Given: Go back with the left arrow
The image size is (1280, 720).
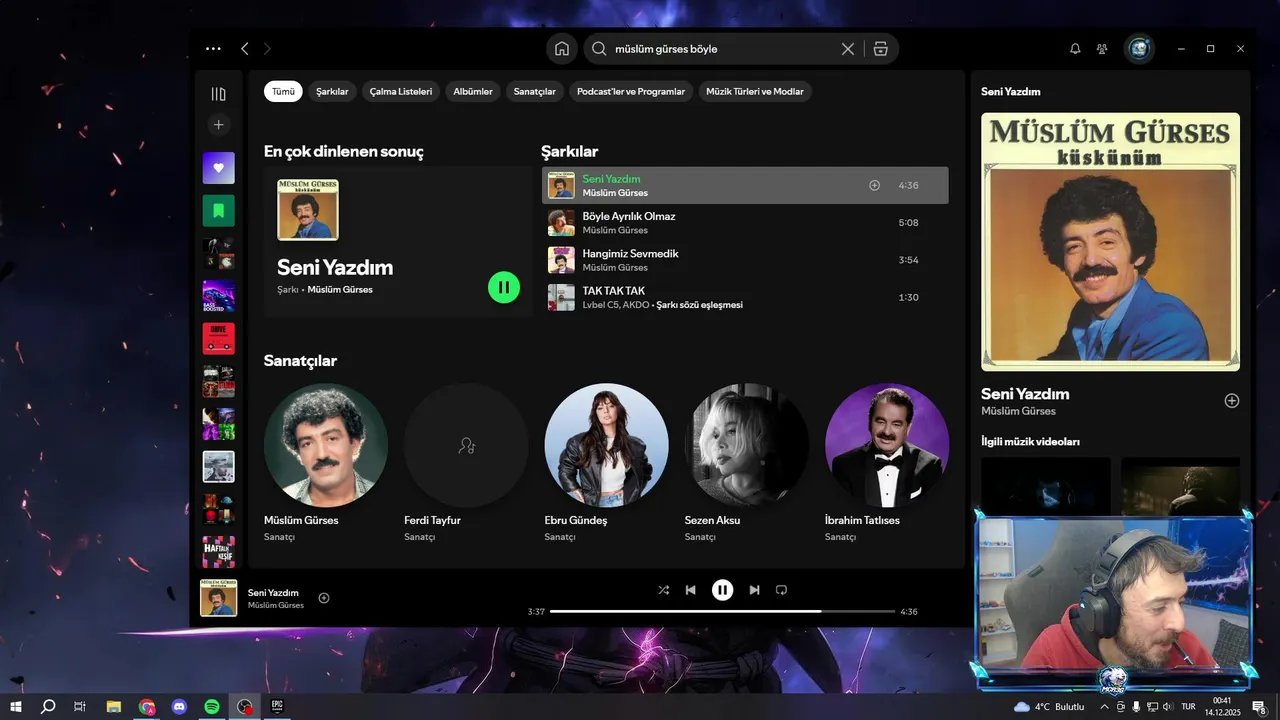Looking at the screenshot, I should (245, 48).
